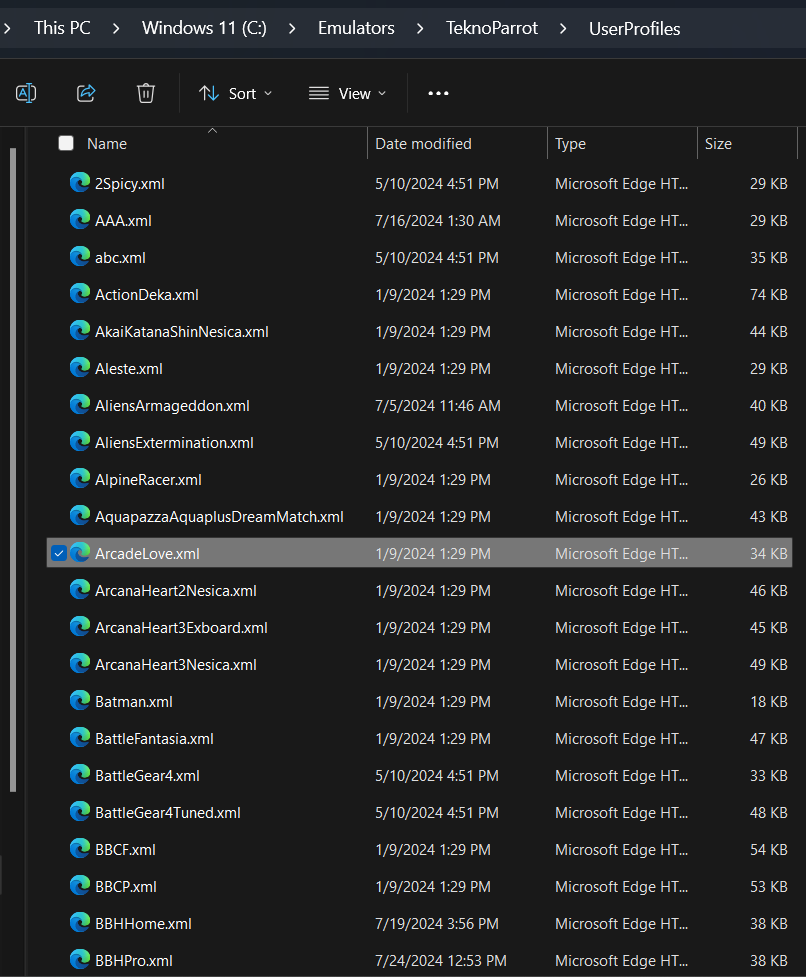
Task: Click the Edge icon of AliensArmageddon.xml
Action: (x=80, y=404)
